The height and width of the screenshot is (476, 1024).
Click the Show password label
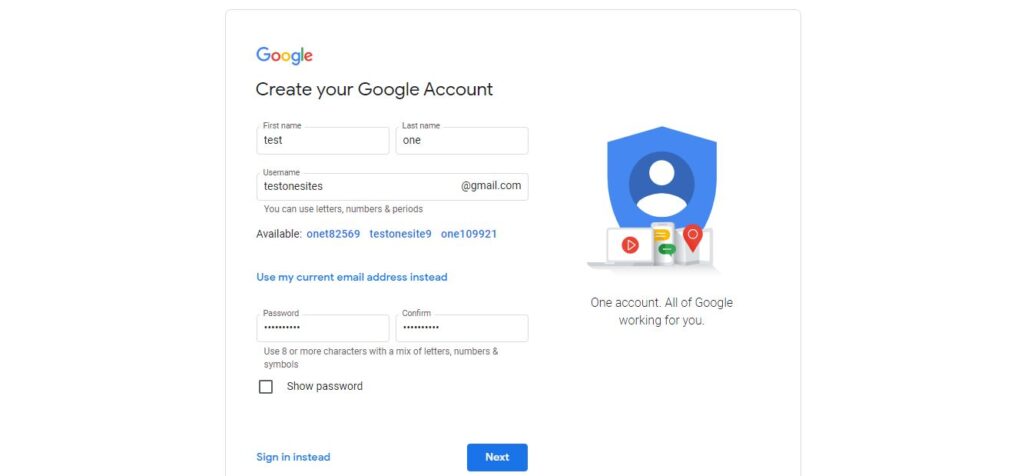pyautogui.click(x=325, y=386)
